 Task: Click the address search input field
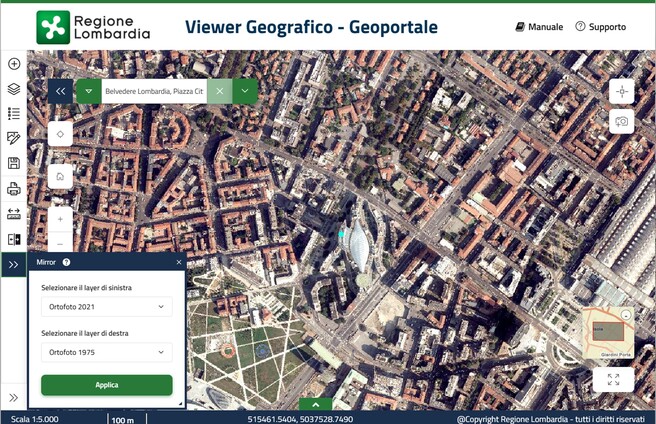(154, 91)
